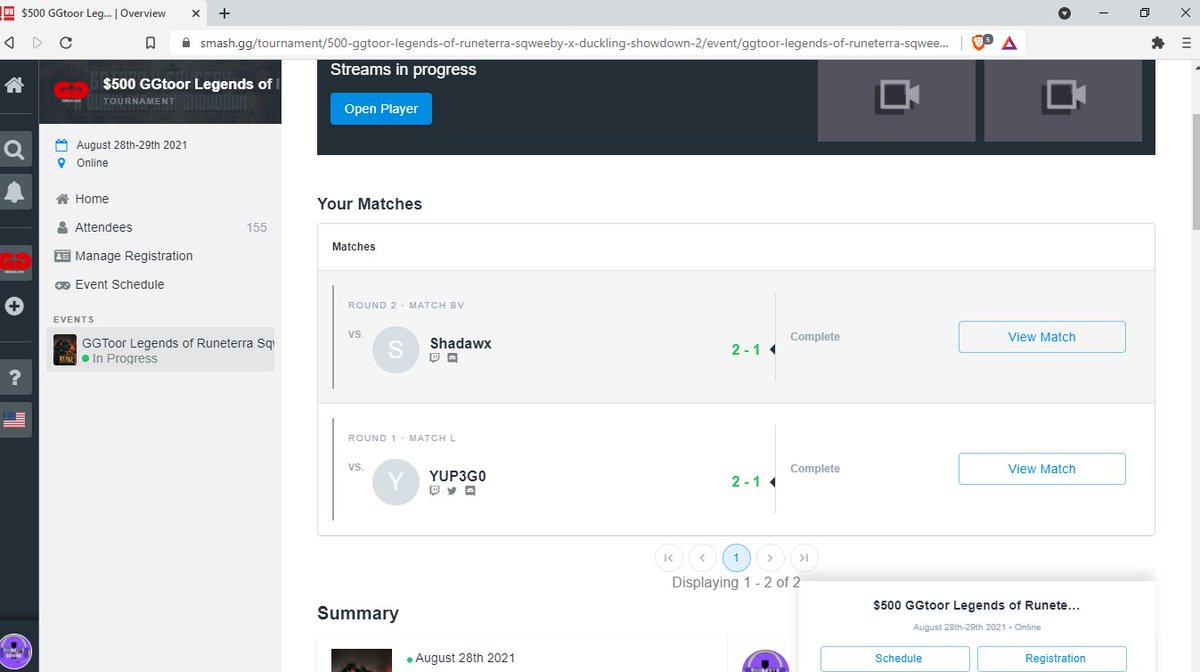
Task: Select the GGtoor red logo sidebar shortcut
Action: click(15, 262)
